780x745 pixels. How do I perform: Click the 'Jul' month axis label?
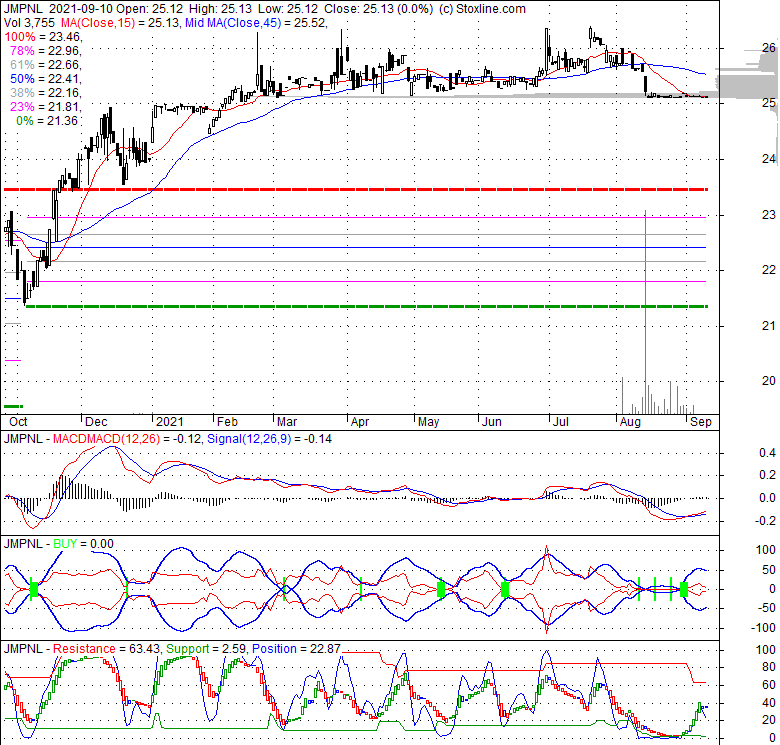(x=561, y=422)
